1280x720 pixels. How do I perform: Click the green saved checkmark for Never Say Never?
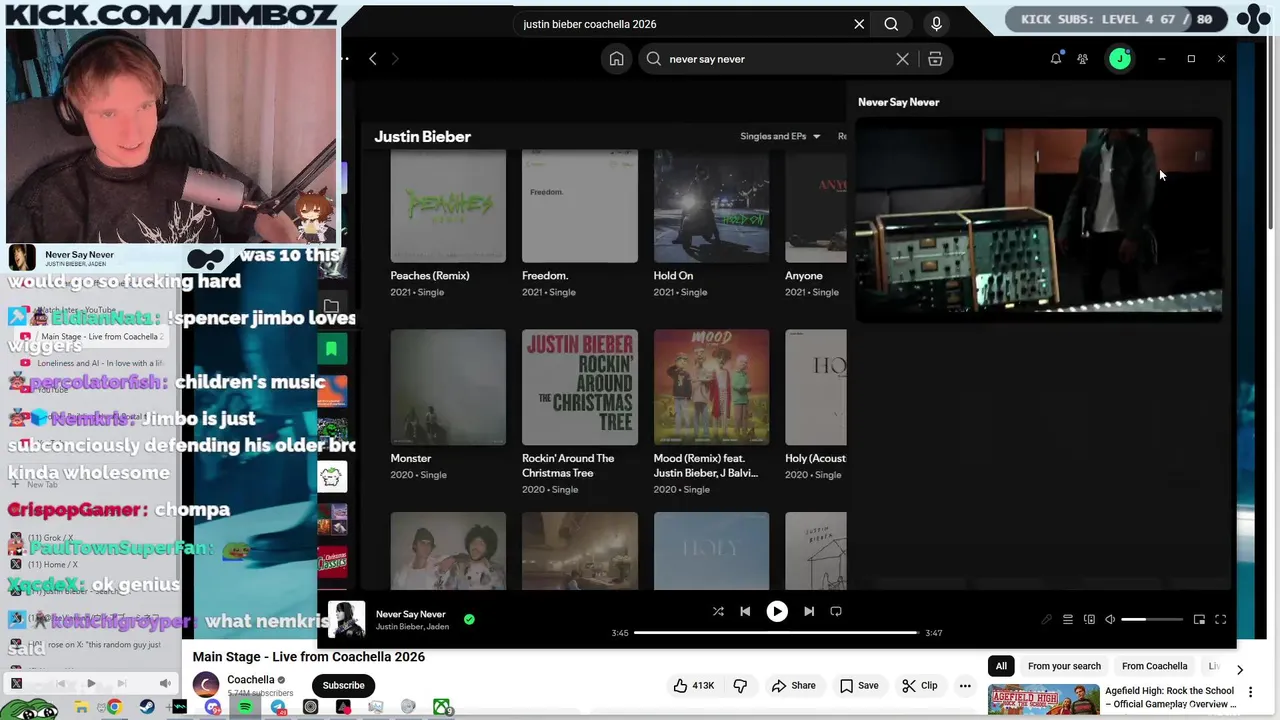[x=469, y=619]
